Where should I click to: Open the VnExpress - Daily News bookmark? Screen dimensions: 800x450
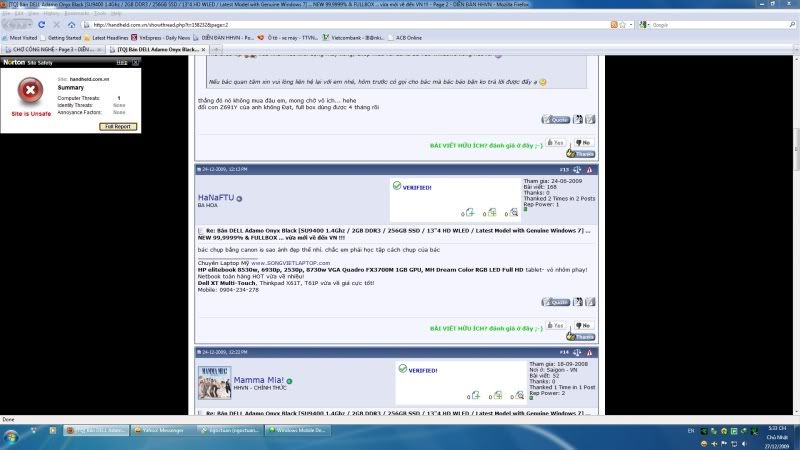coord(161,38)
